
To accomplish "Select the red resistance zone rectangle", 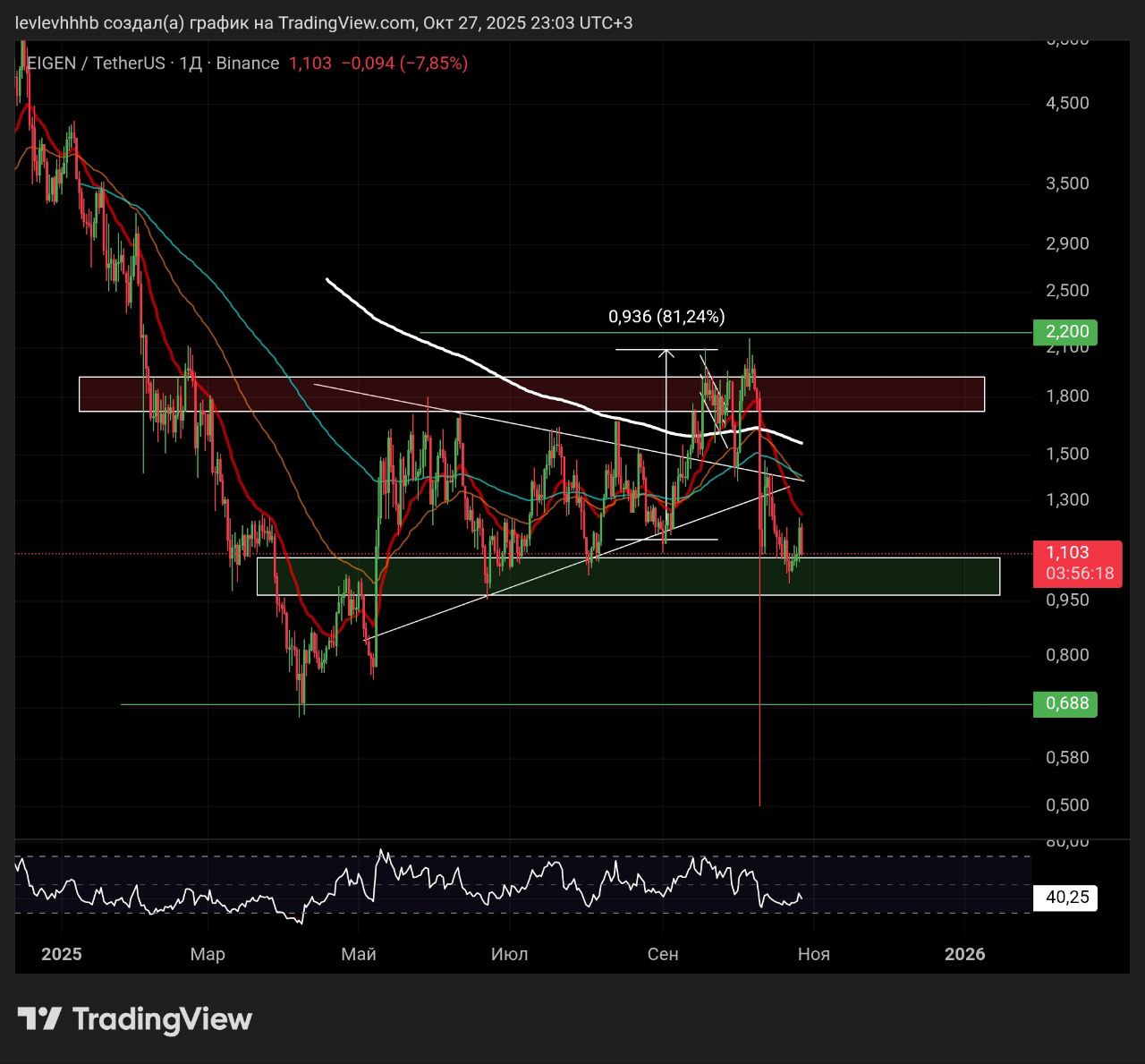I will [x=531, y=394].
